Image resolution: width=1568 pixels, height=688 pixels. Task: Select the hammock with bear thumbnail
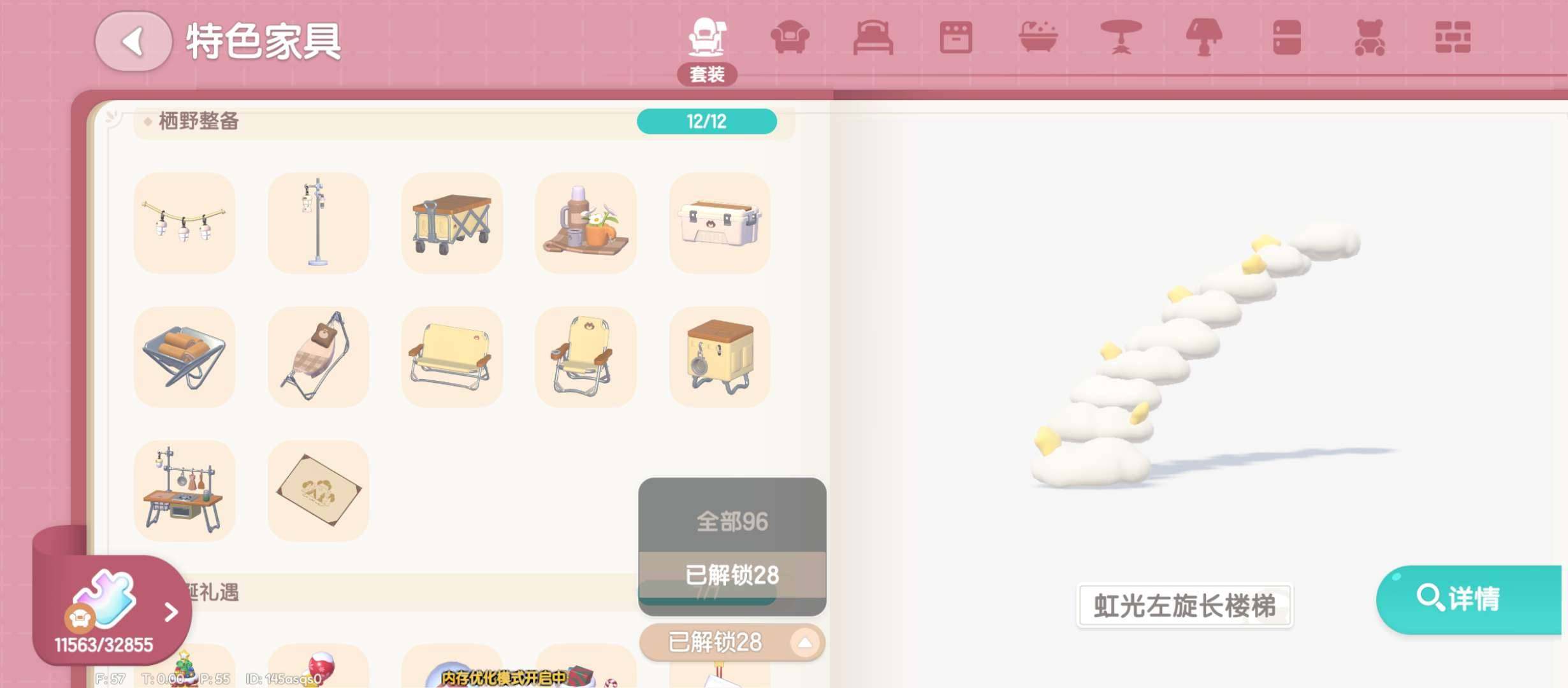(318, 357)
